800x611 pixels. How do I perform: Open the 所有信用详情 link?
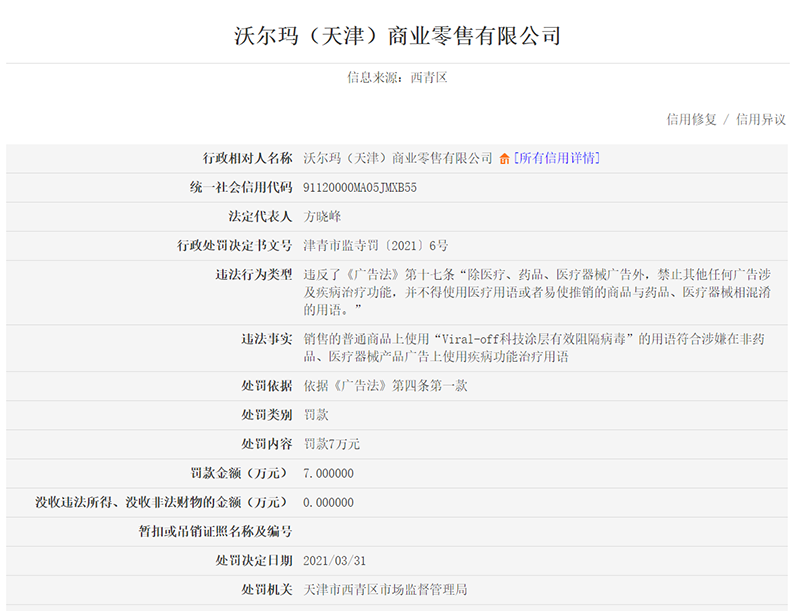(557, 158)
